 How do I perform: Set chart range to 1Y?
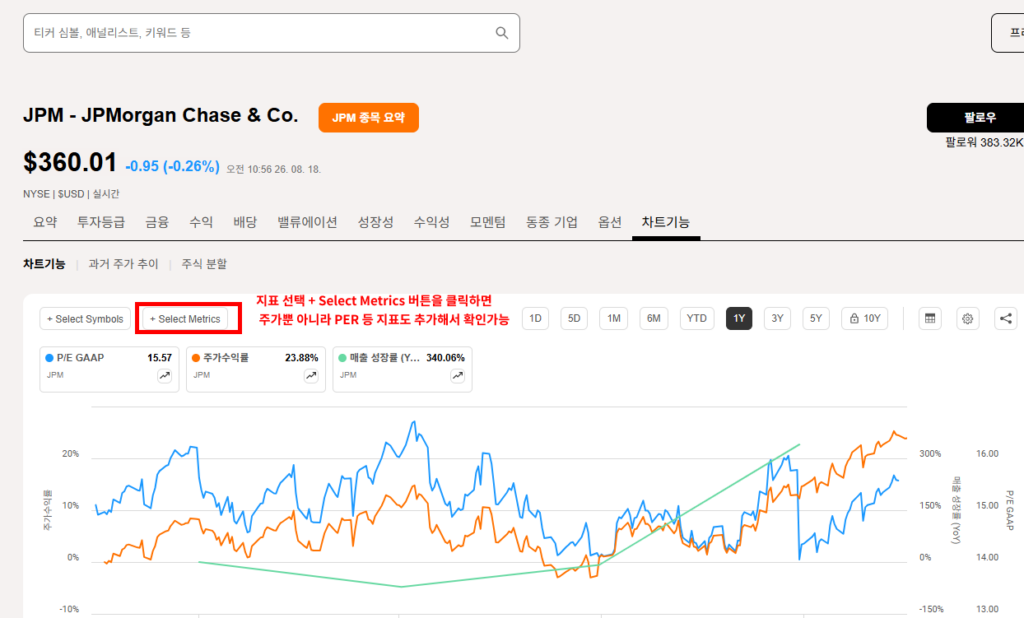pyautogui.click(x=739, y=318)
